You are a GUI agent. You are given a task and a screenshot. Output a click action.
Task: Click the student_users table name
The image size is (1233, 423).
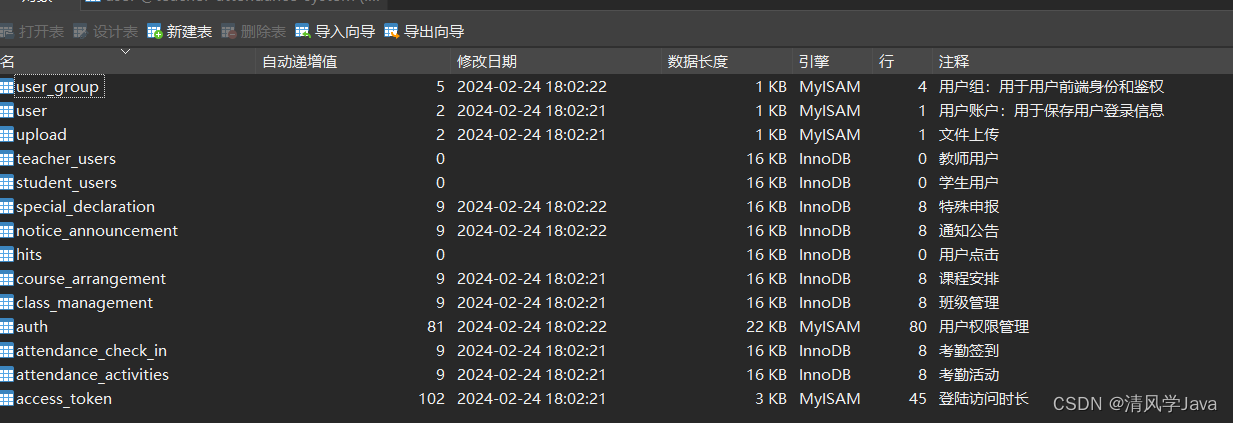(x=66, y=183)
